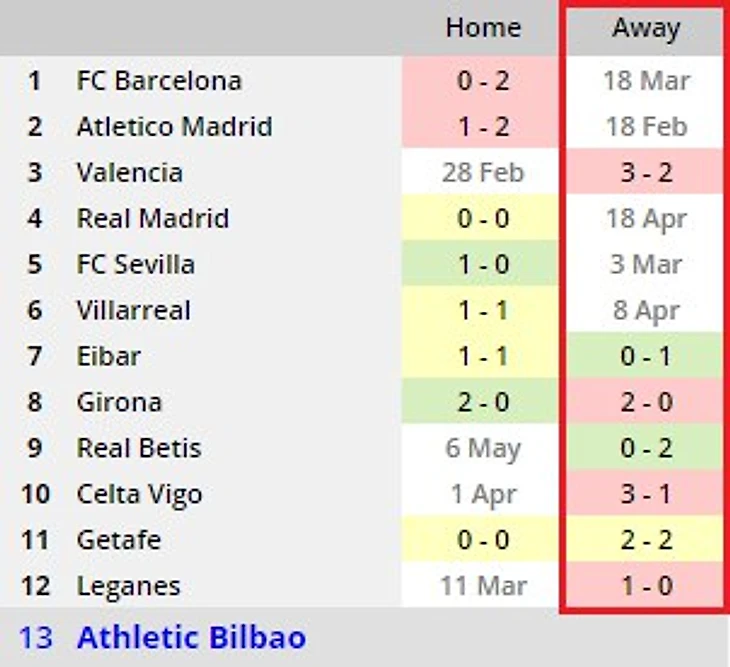Click the Home column header
The width and height of the screenshot is (730, 667).
coord(483,28)
